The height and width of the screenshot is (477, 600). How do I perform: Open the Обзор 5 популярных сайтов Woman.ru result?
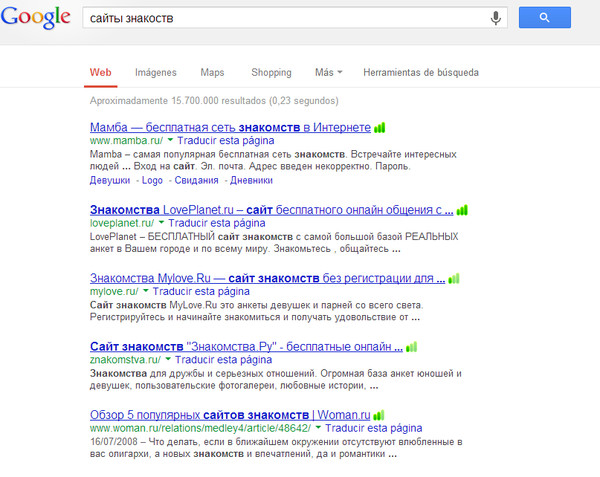tap(230, 415)
